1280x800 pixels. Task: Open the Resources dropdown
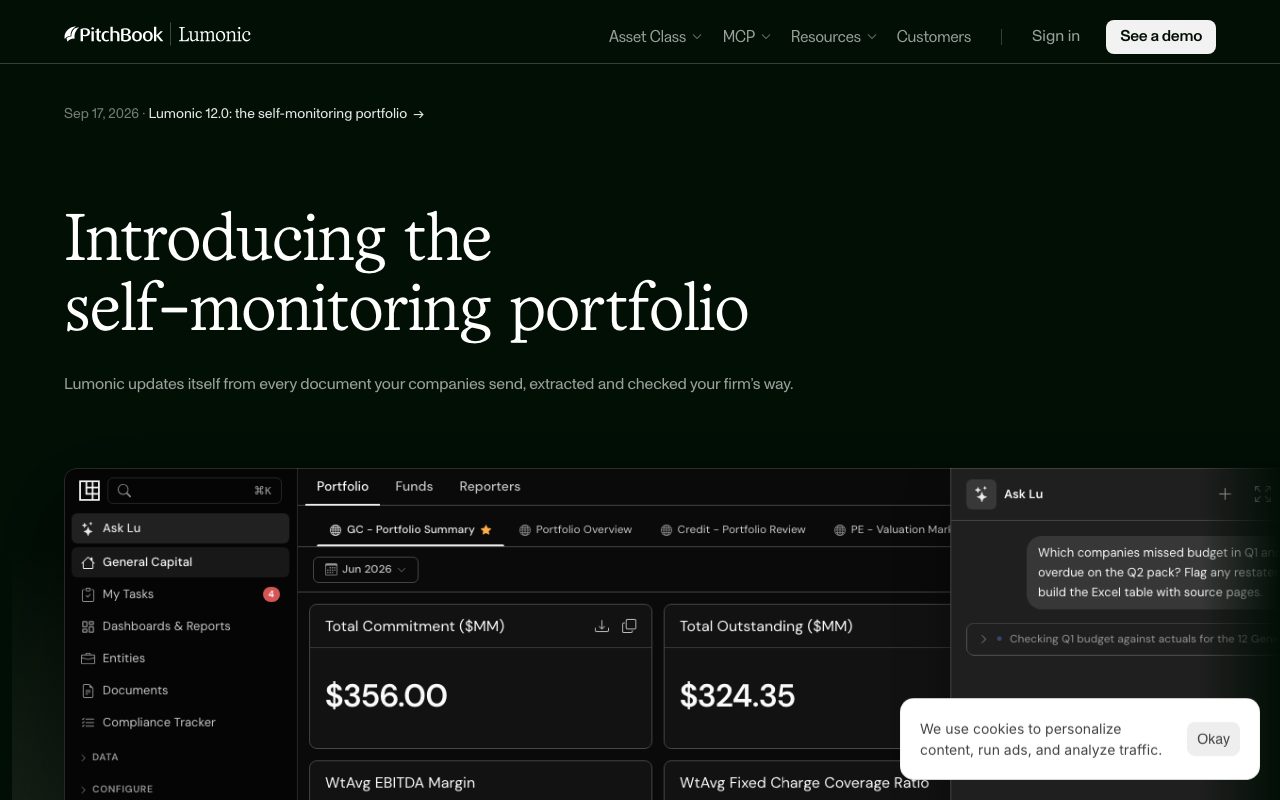click(x=833, y=37)
